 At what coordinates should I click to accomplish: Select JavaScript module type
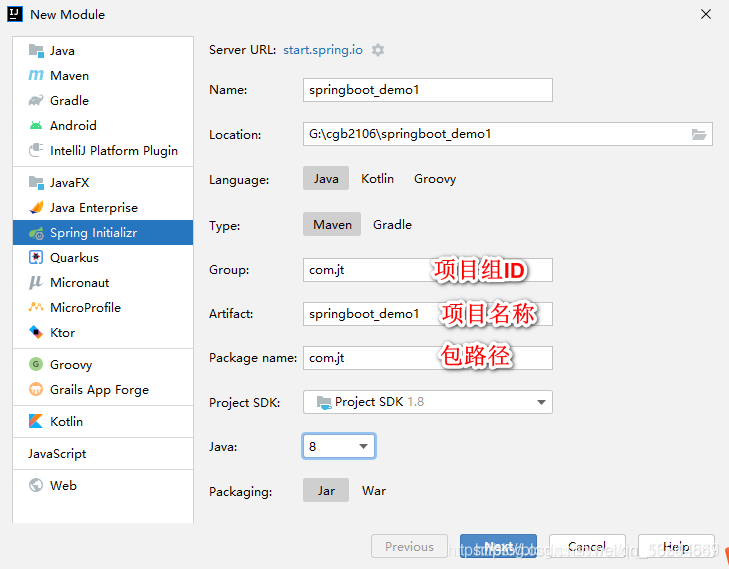tap(103, 453)
